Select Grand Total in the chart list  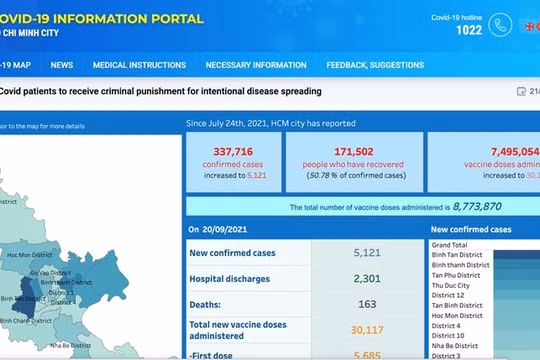(x=449, y=245)
